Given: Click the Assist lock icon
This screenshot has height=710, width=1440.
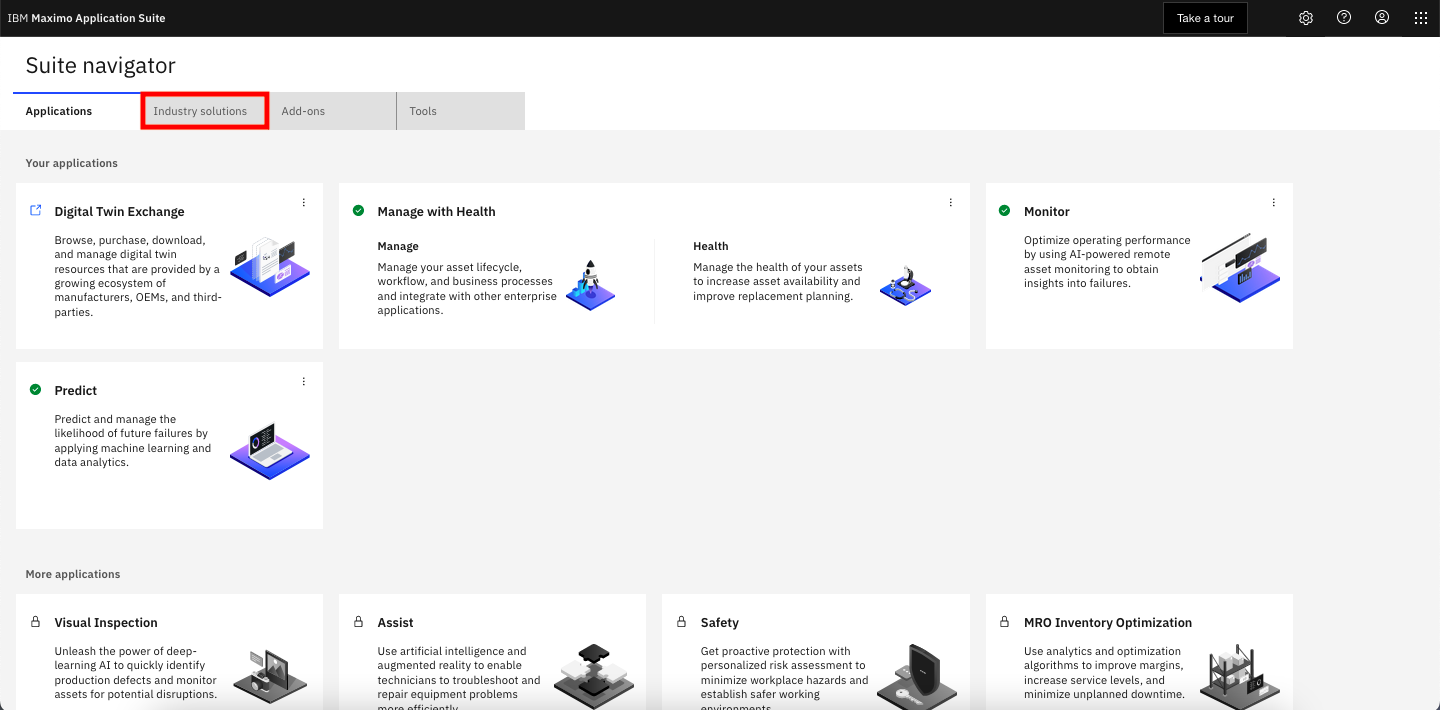Looking at the screenshot, I should tap(359, 622).
